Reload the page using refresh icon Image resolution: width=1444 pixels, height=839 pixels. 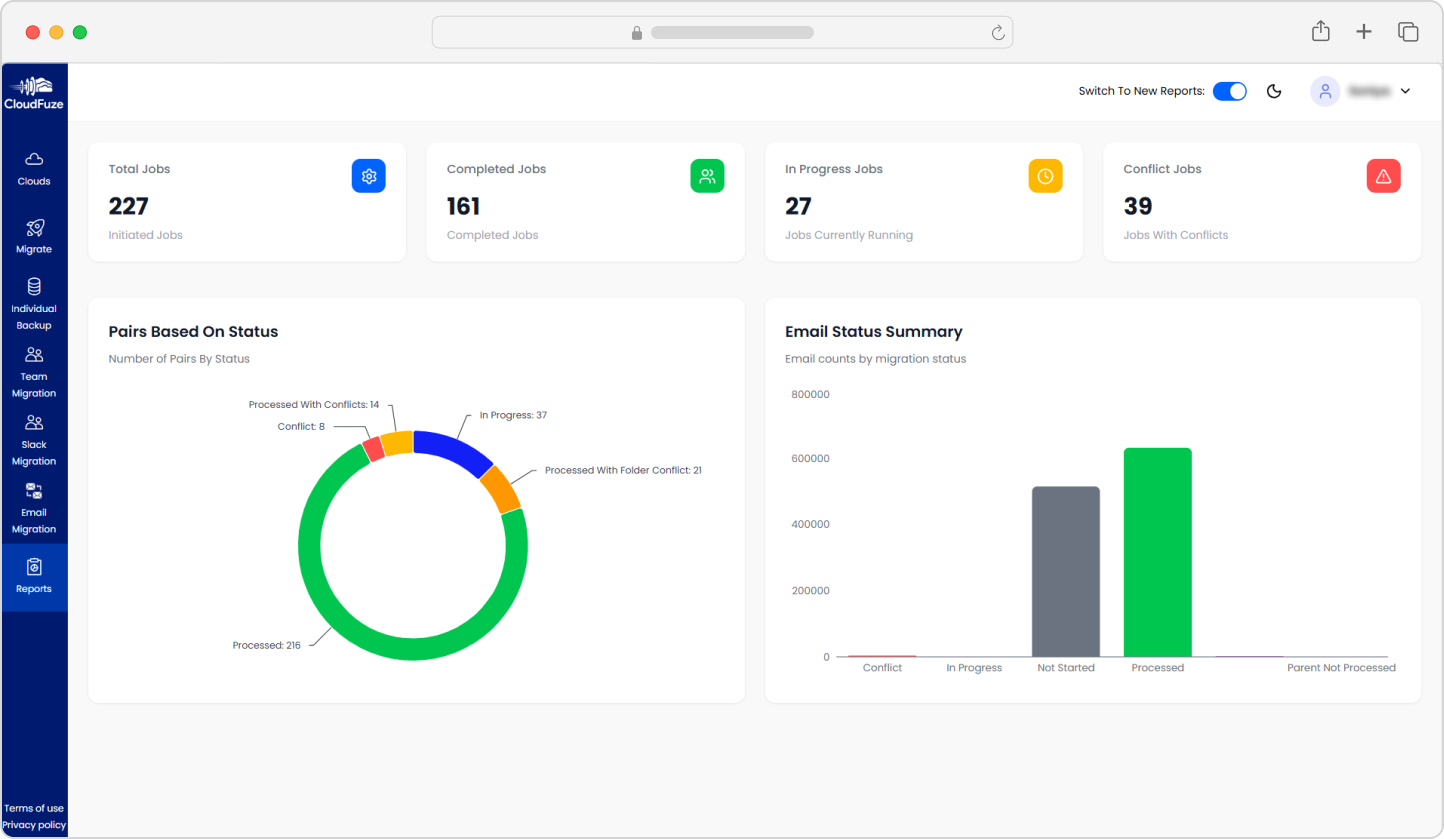pos(997,33)
